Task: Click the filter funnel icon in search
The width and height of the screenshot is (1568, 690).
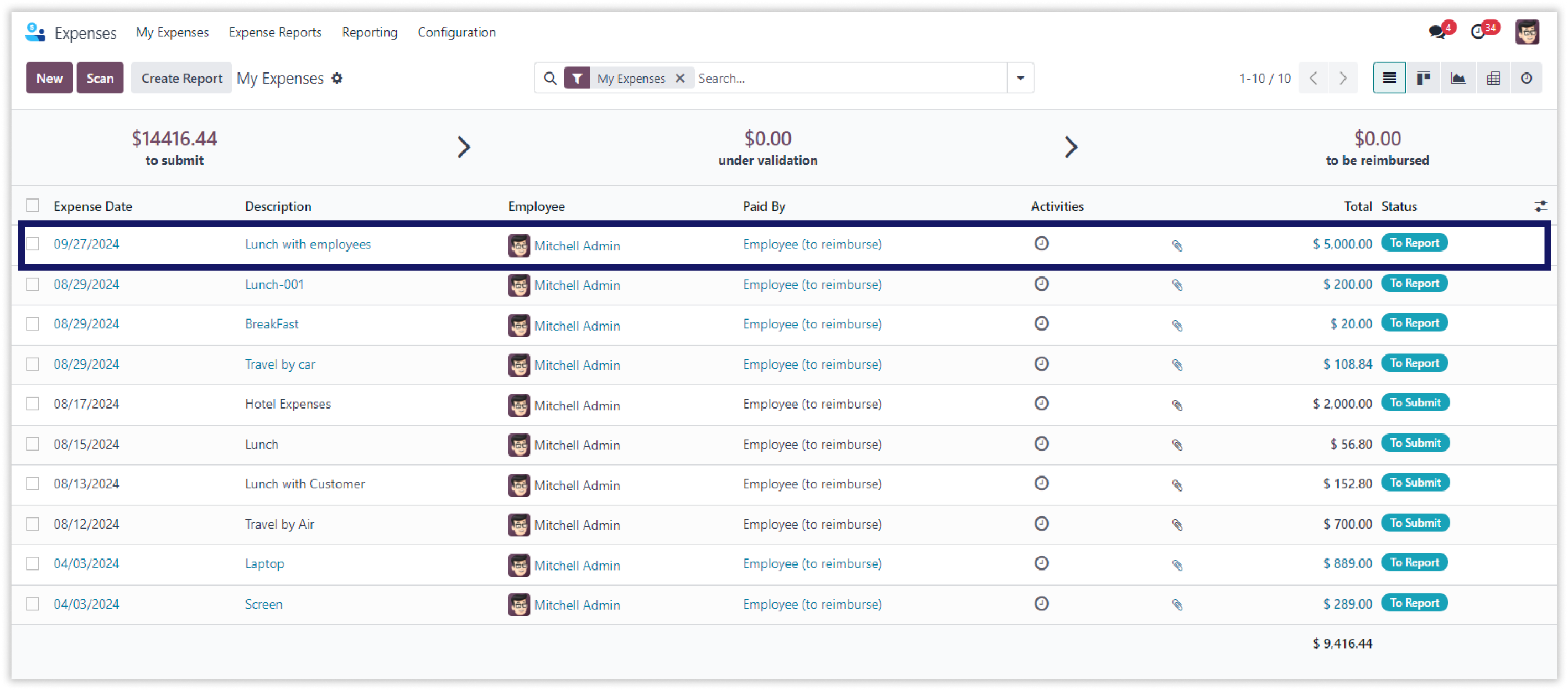Action: pos(577,79)
